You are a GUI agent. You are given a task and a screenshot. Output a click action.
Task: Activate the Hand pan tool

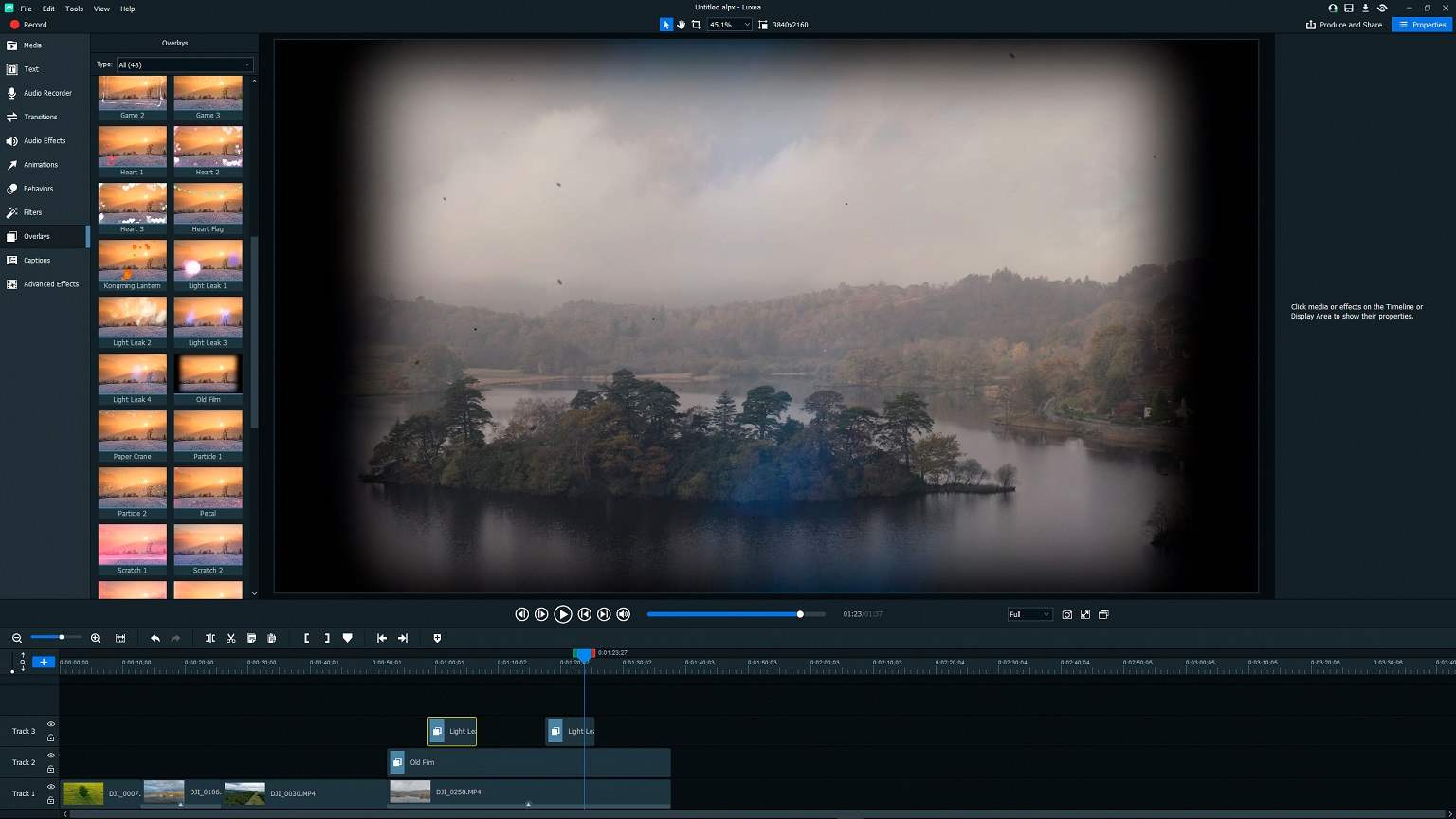coord(681,25)
